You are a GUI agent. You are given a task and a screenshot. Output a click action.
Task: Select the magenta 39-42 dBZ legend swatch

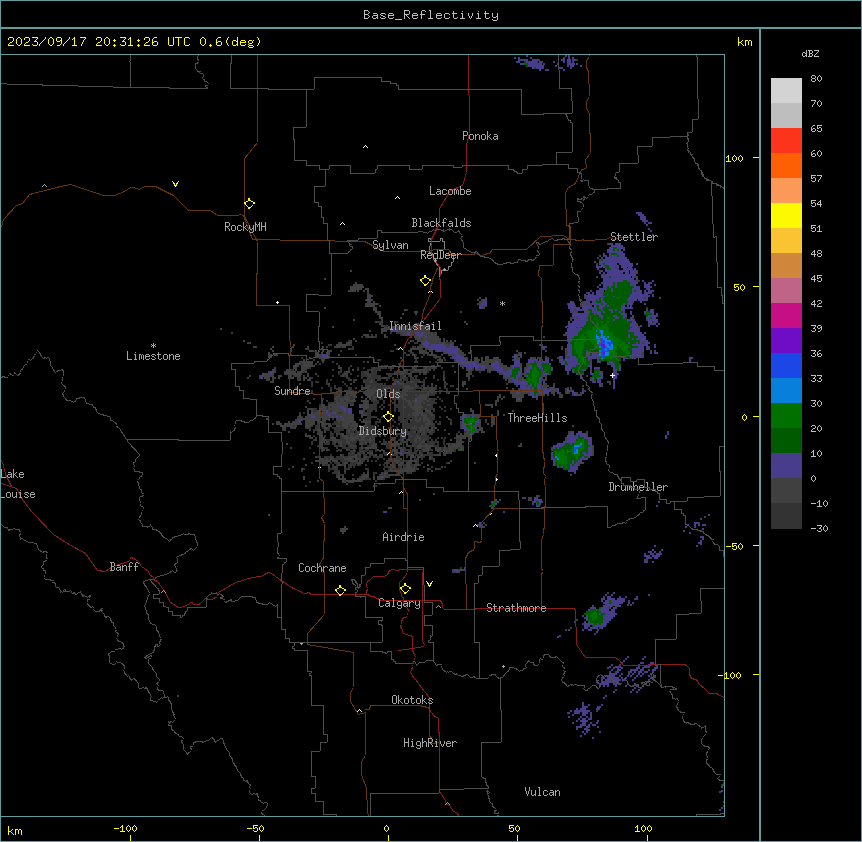786,315
